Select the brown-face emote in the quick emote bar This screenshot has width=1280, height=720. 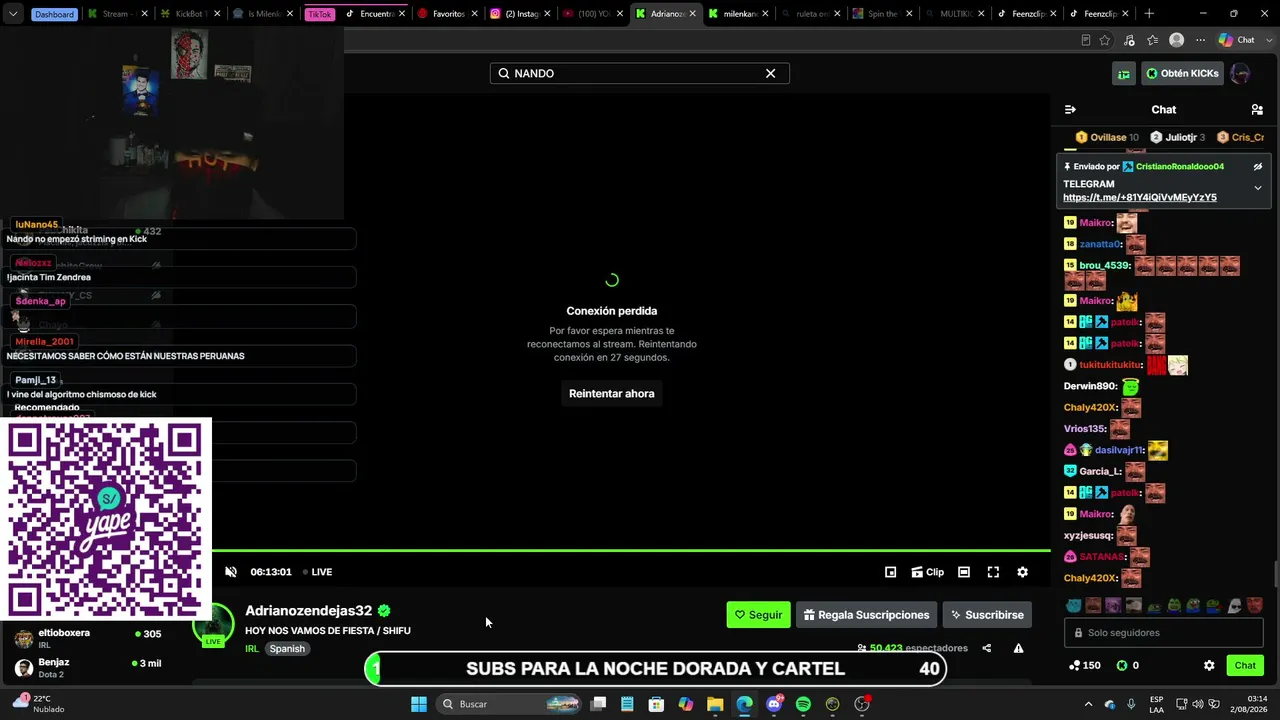click(x=1093, y=606)
